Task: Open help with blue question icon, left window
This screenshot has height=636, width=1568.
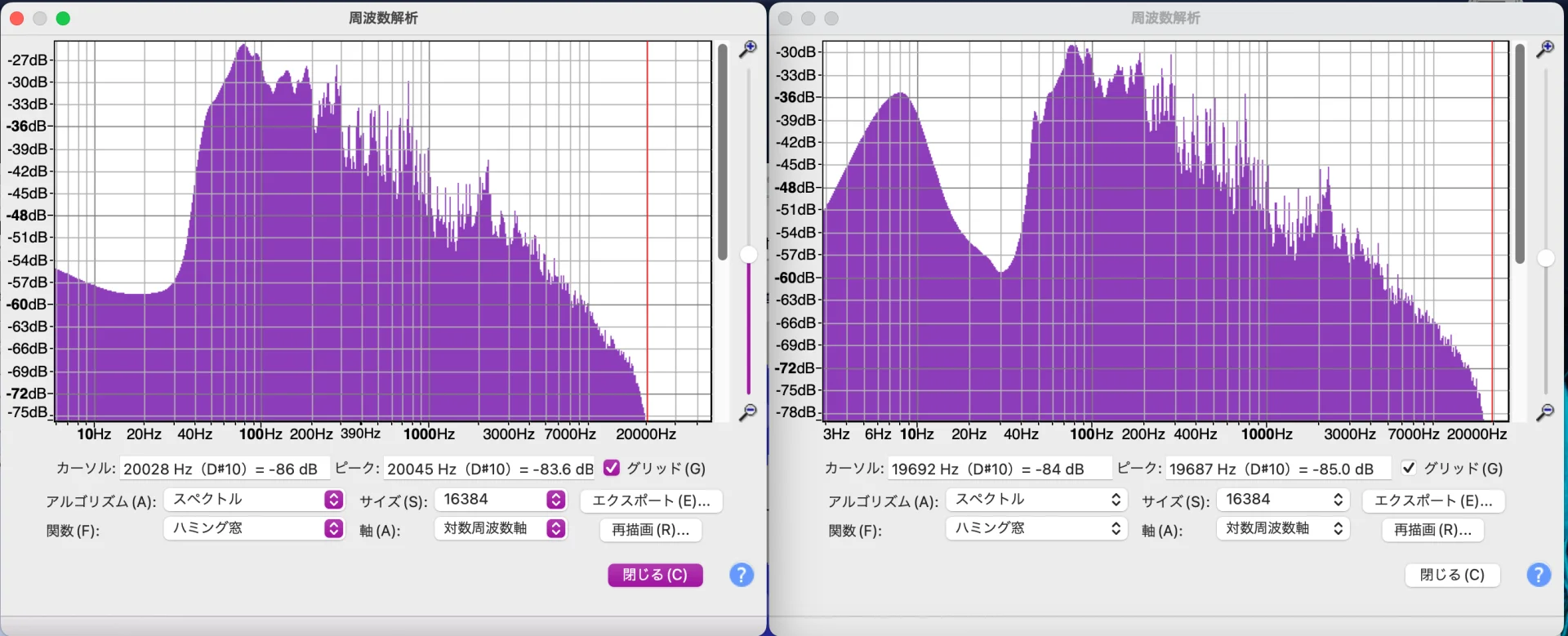Action: point(741,575)
